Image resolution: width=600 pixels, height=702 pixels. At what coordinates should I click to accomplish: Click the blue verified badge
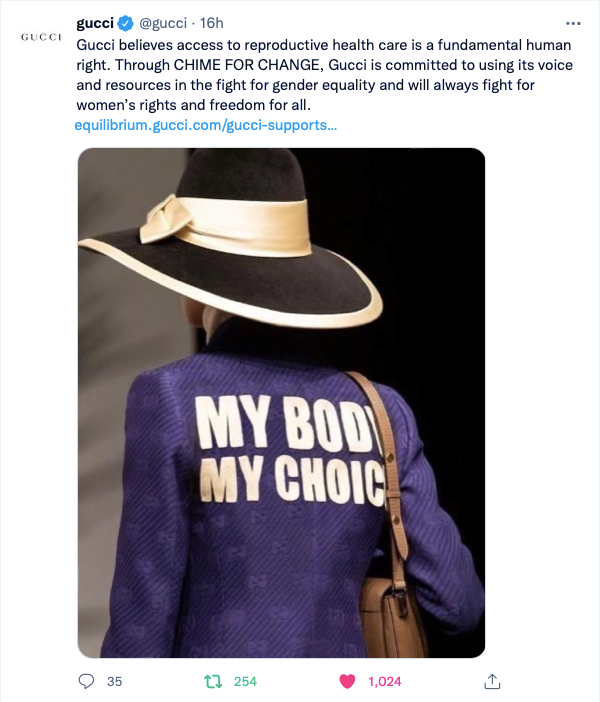pyautogui.click(x=126, y=23)
